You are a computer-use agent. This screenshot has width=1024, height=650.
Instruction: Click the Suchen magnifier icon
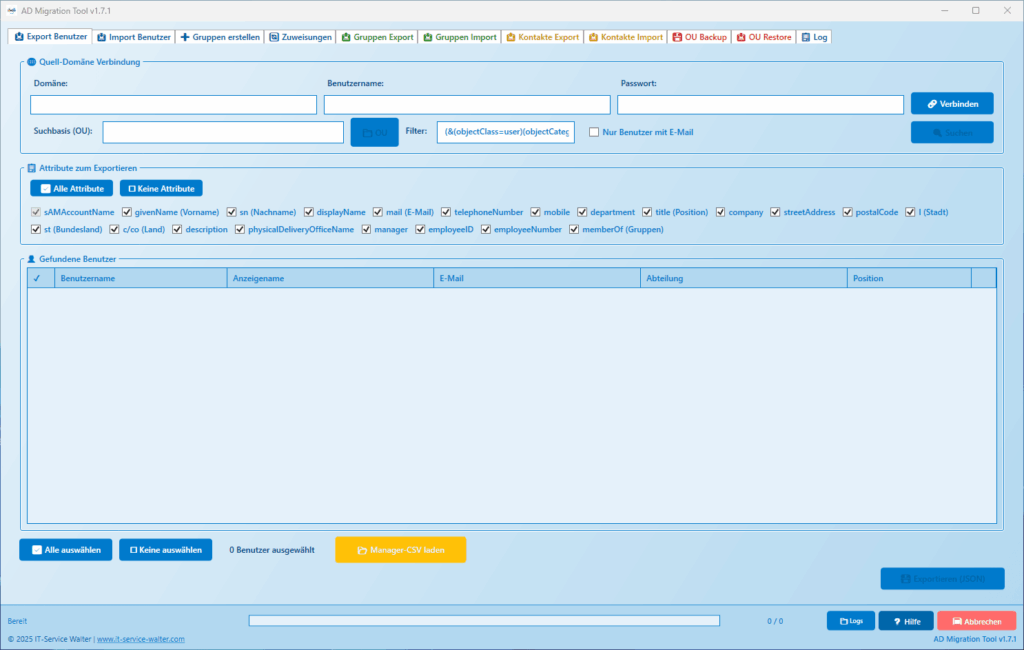(938, 131)
